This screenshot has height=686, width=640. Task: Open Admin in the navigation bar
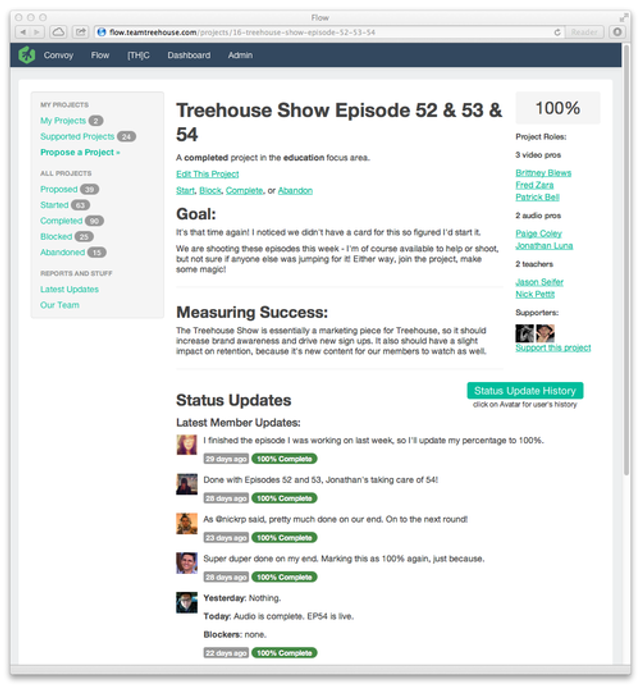pyautogui.click(x=240, y=55)
